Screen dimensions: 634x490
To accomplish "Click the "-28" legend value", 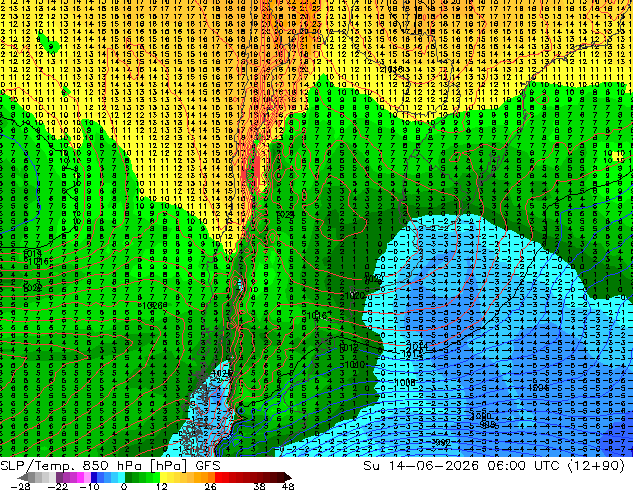I will (20, 486).
